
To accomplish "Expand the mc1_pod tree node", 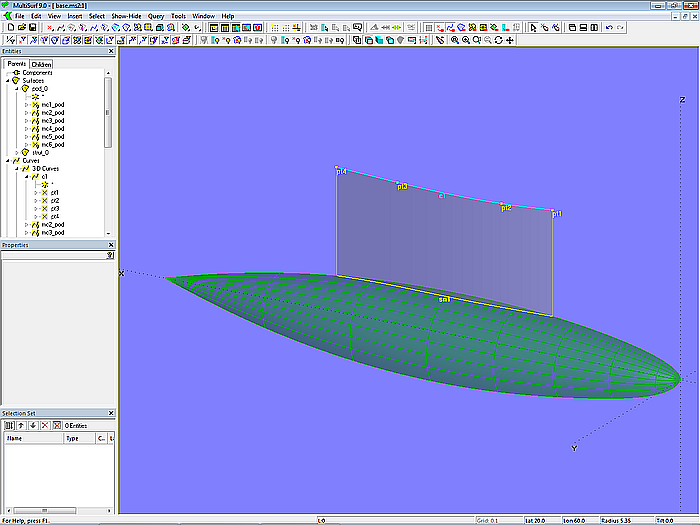I will click(27, 105).
